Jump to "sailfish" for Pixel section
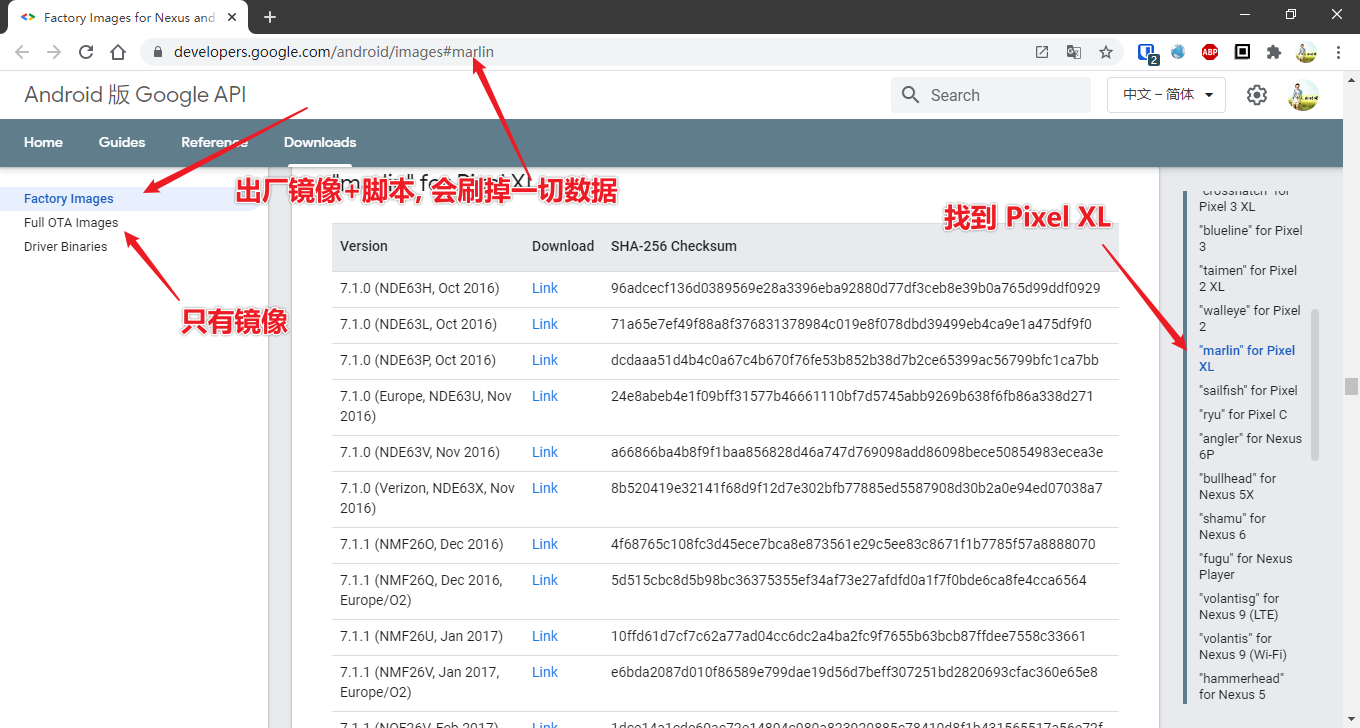This screenshot has height=728, width=1360. pos(1248,391)
